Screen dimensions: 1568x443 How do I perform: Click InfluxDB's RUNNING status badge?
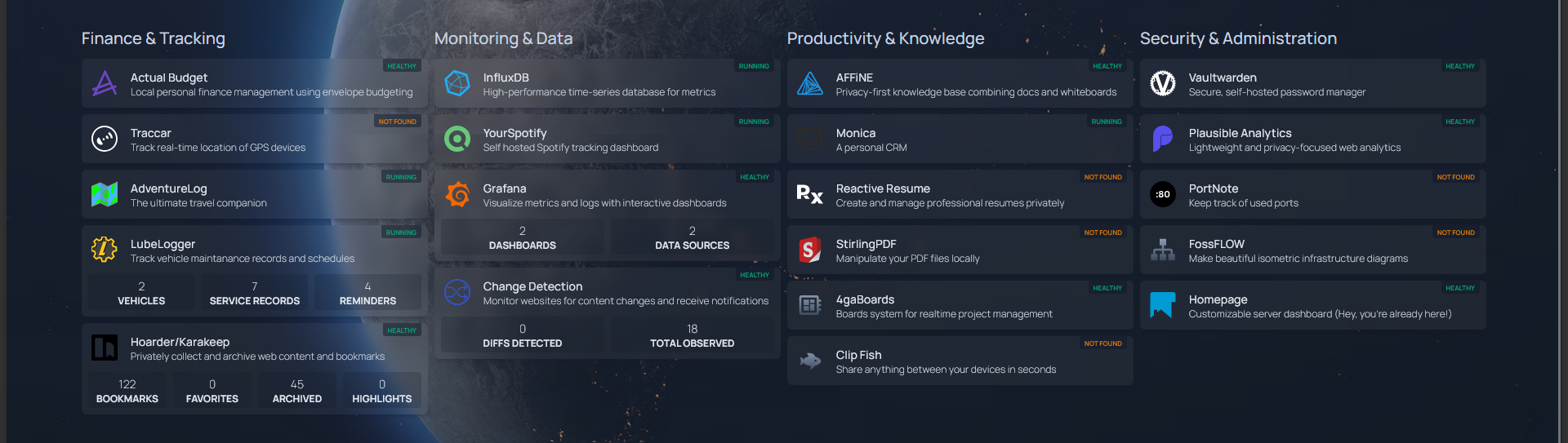(x=754, y=66)
